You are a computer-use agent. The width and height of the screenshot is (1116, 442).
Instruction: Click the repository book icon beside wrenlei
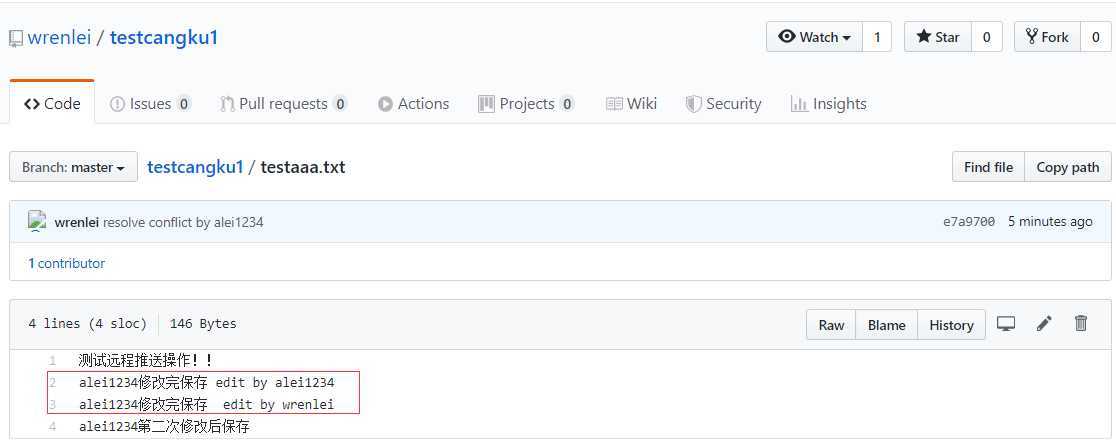[x=16, y=38]
